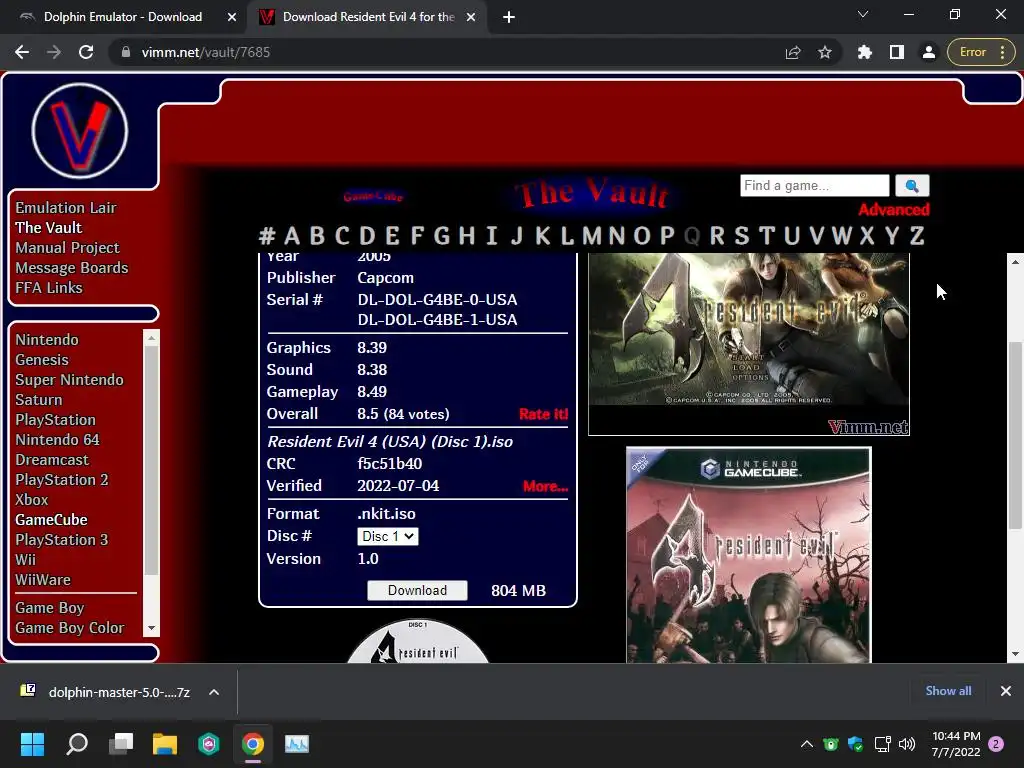1024x768 pixels.
Task: Open the Advanced search link
Action: pos(893,210)
